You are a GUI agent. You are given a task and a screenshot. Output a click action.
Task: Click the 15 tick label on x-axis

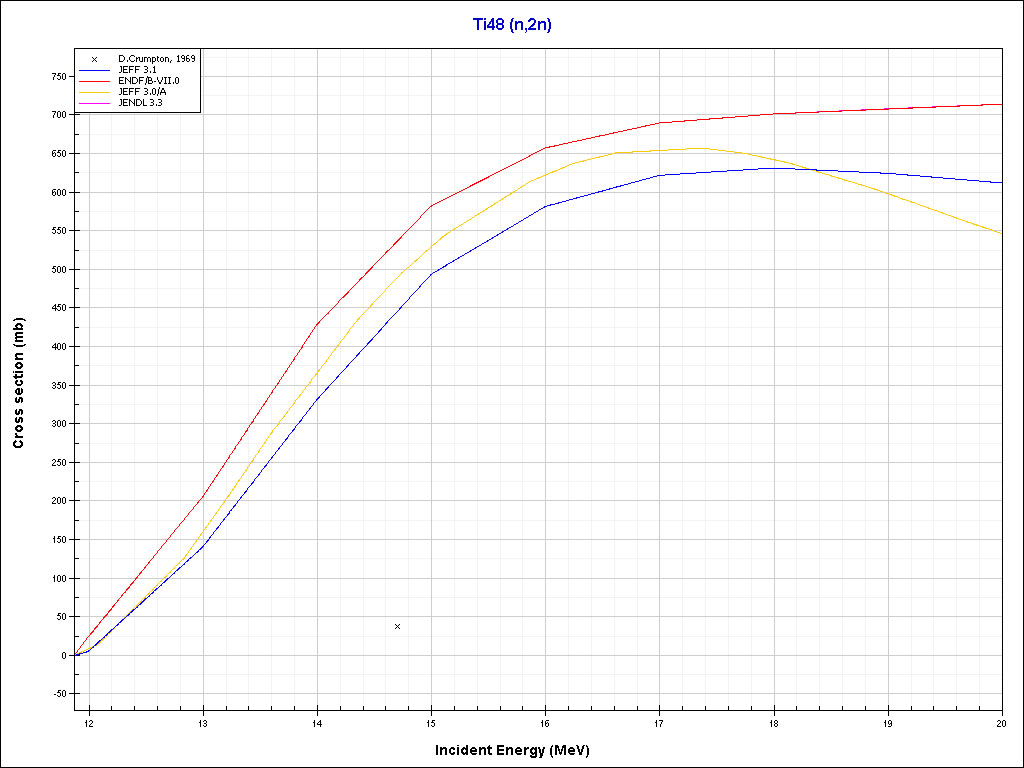(x=431, y=723)
